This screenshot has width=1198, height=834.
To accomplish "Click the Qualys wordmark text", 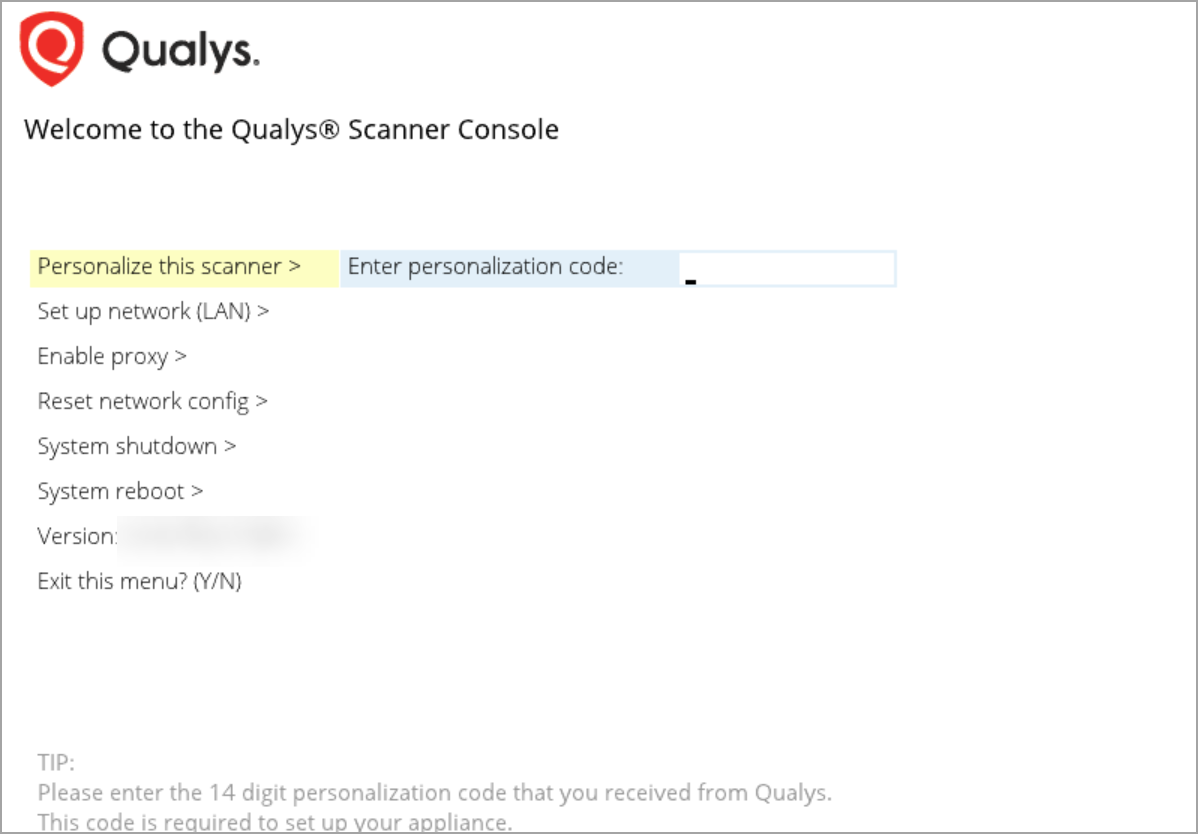I will tap(181, 51).
